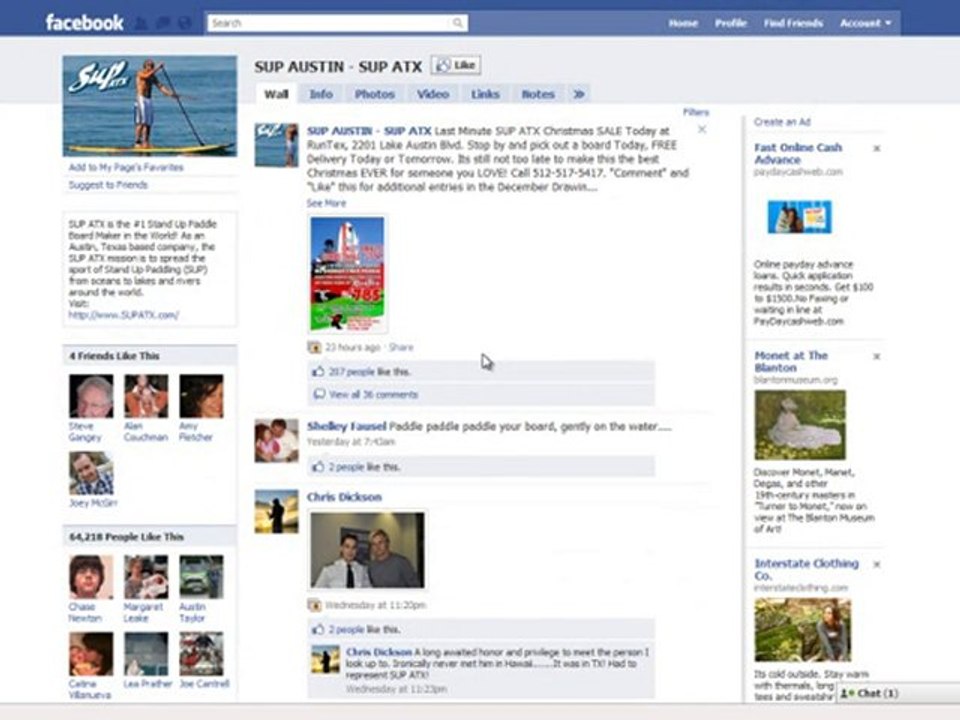Open Chase Newton's profile photo
This screenshot has height=720, width=960.
[x=91, y=577]
